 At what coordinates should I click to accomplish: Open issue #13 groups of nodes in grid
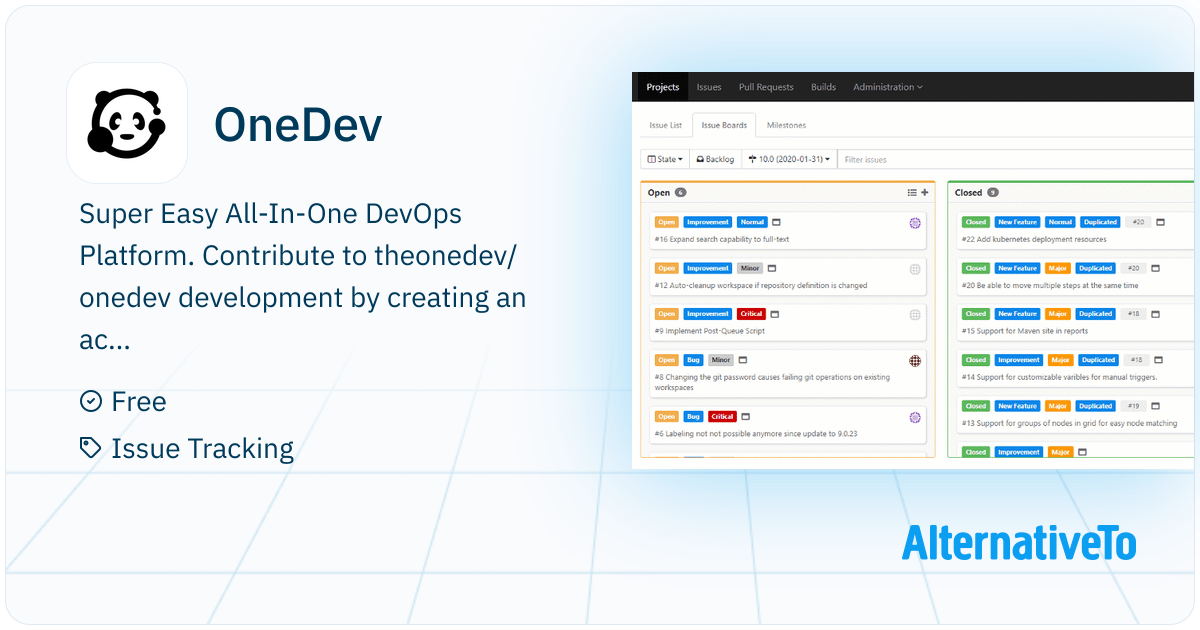(1069, 424)
